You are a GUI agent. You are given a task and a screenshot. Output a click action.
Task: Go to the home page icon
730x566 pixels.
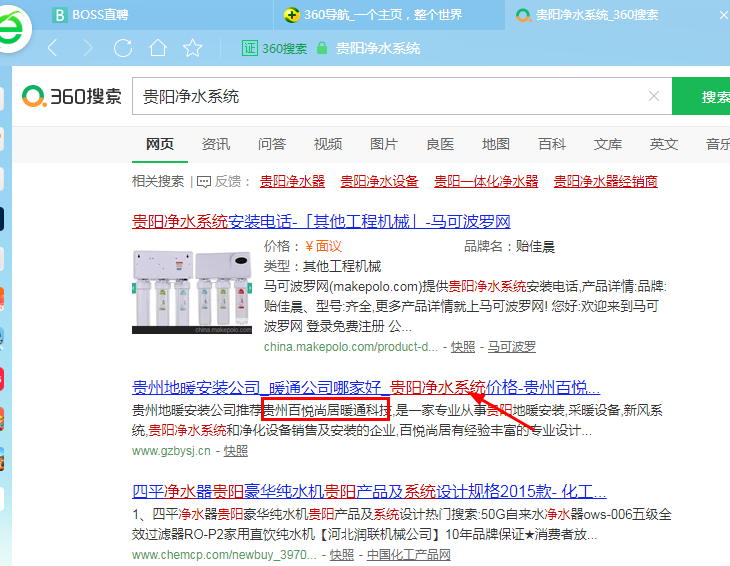coord(158,47)
